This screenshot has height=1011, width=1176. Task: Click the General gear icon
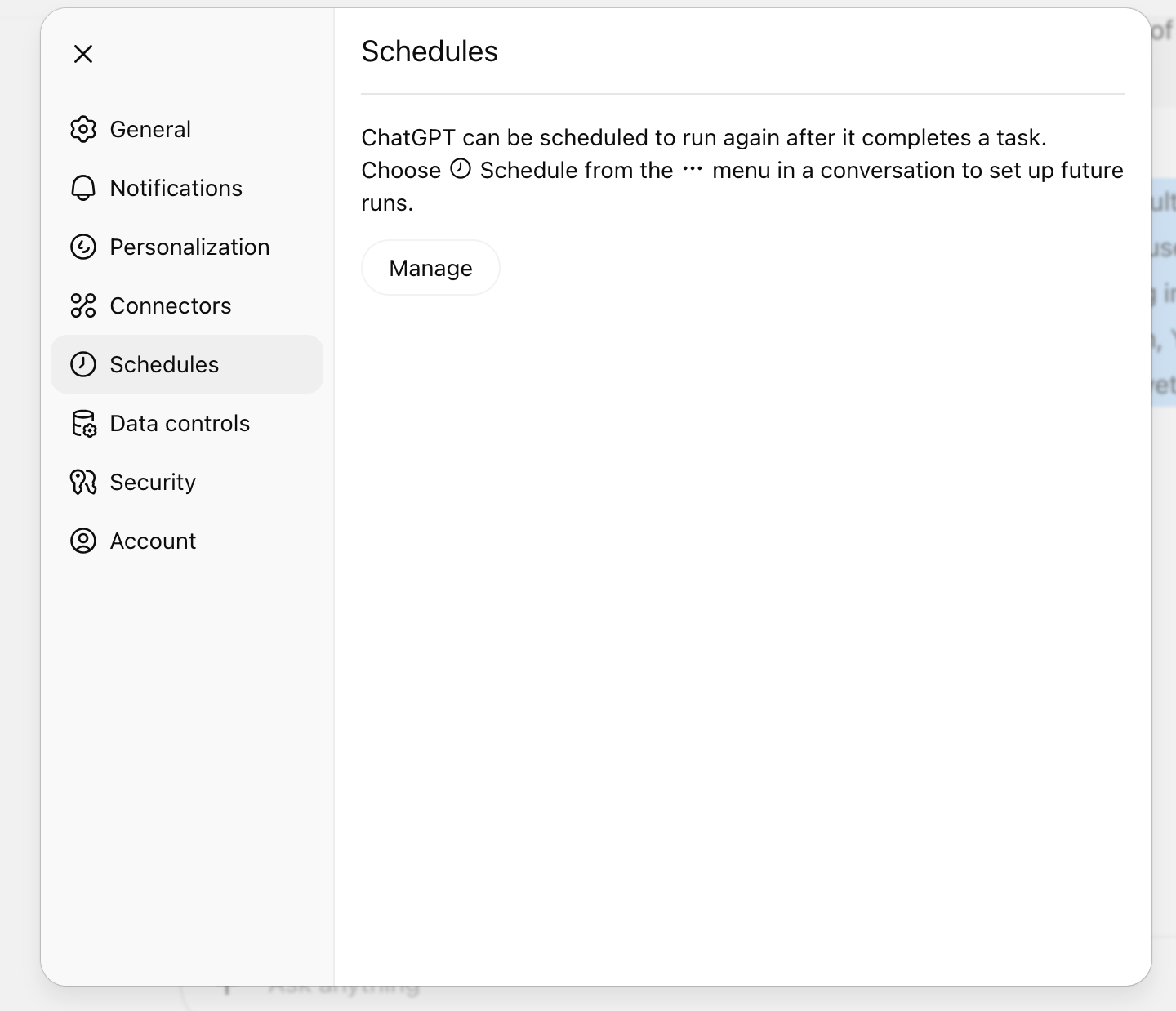click(x=83, y=129)
